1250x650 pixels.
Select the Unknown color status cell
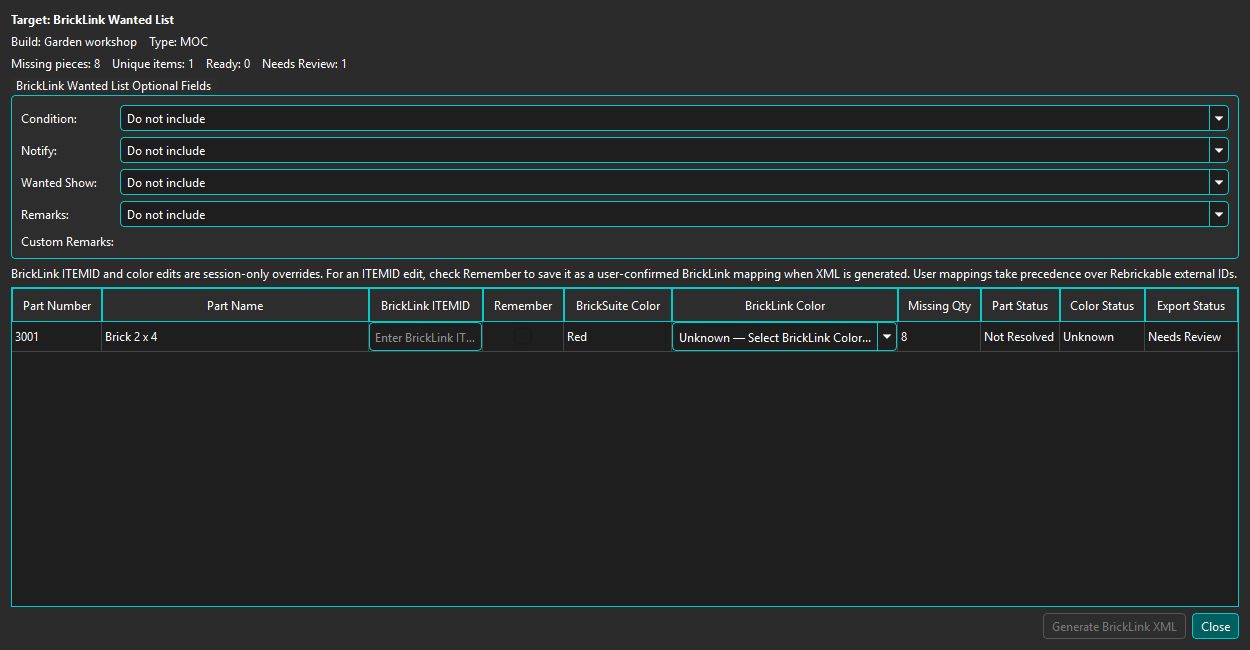pyautogui.click(x=1102, y=337)
